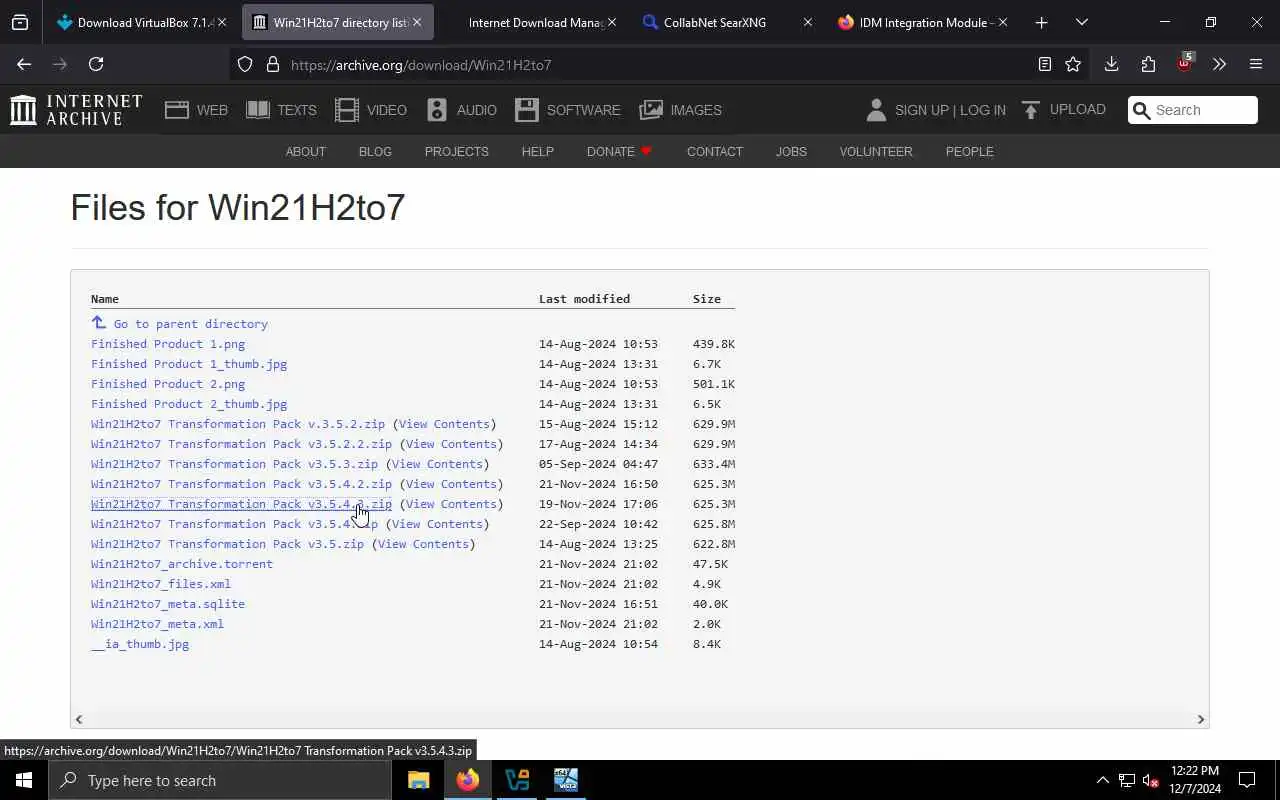Open the BLOG menu item
The height and width of the screenshot is (800, 1280).
pyautogui.click(x=375, y=152)
